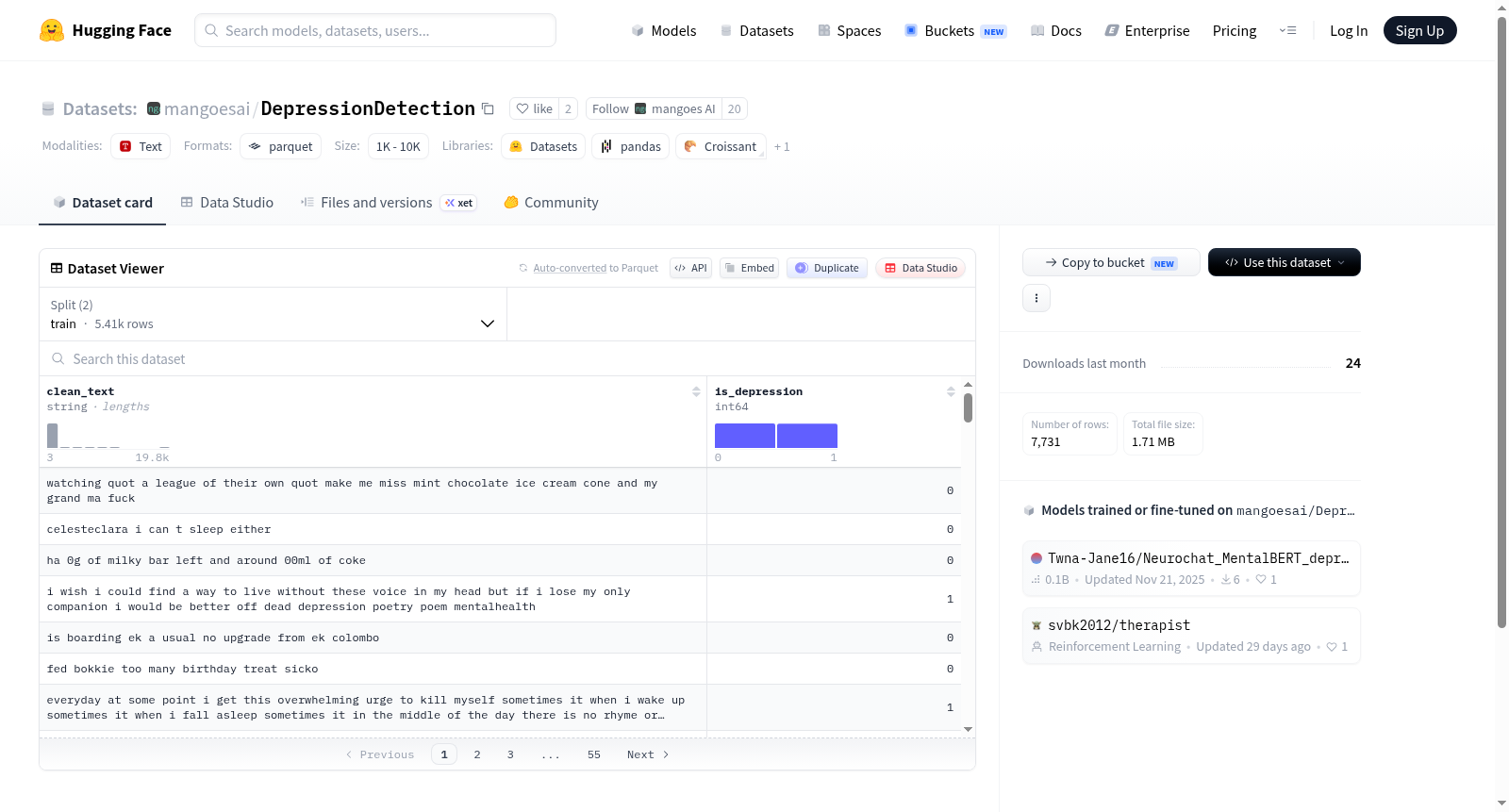Viewport: 1509px width, 812px height.
Task: Go to page 2 of the table
Action: [477, 754]
